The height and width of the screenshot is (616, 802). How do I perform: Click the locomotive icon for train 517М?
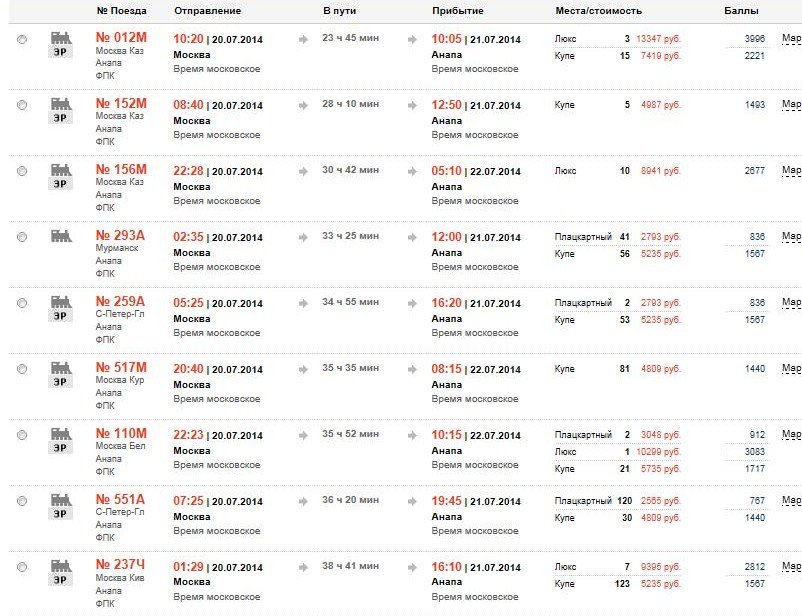(61, 368)
